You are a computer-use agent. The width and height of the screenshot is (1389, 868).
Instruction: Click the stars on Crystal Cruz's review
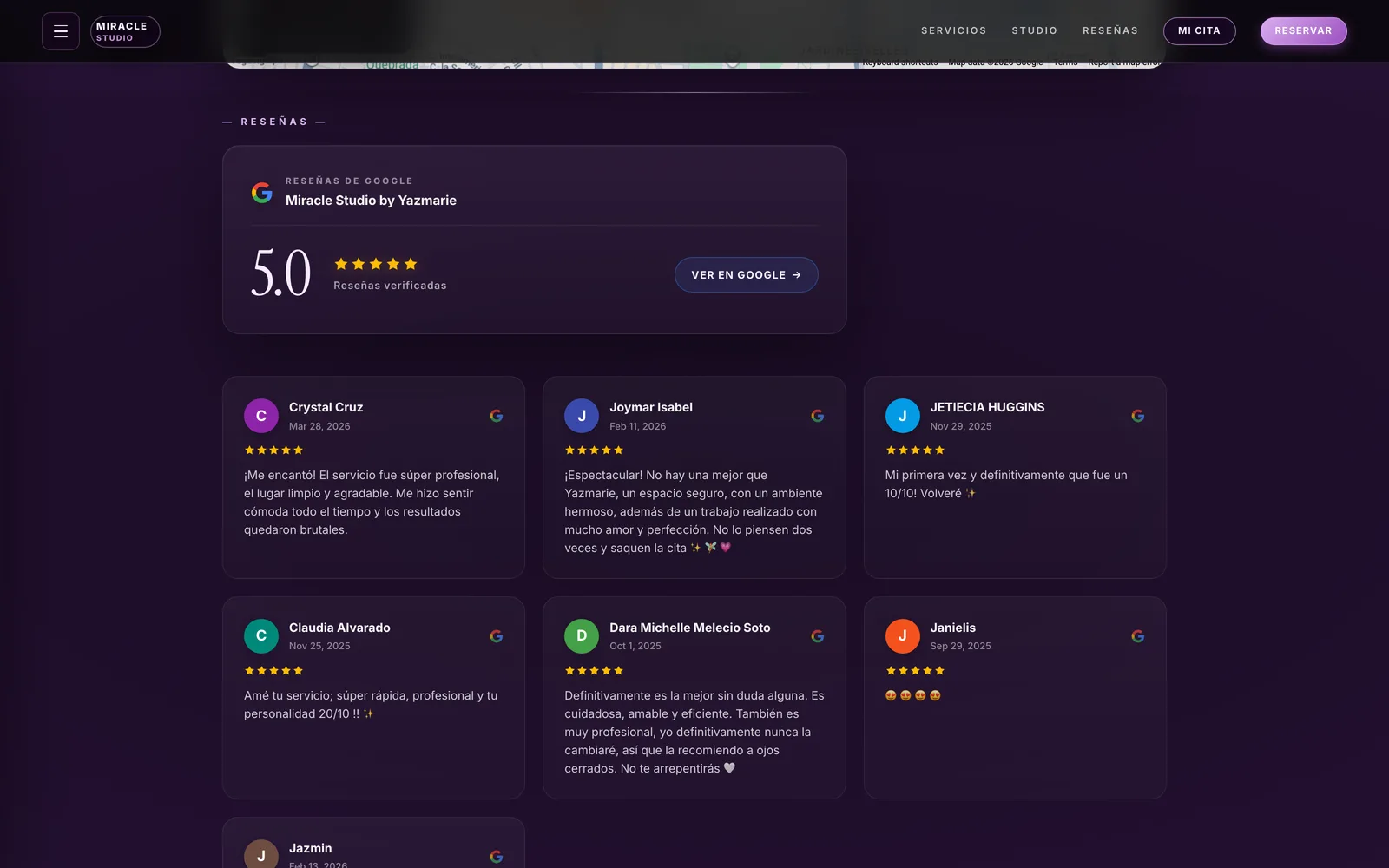tap(273, 450)
